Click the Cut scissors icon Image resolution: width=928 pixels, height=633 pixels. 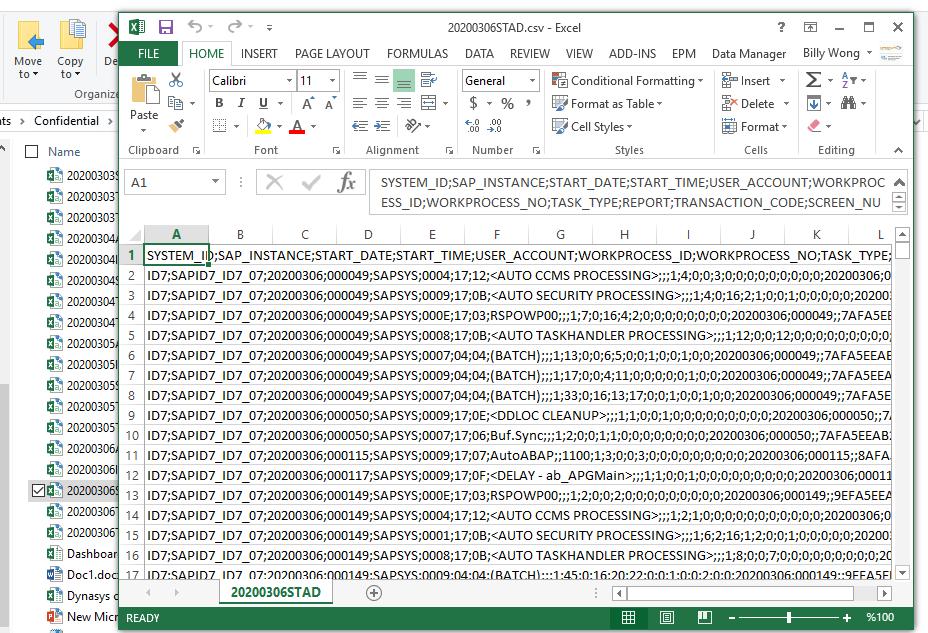pos(176,80)
